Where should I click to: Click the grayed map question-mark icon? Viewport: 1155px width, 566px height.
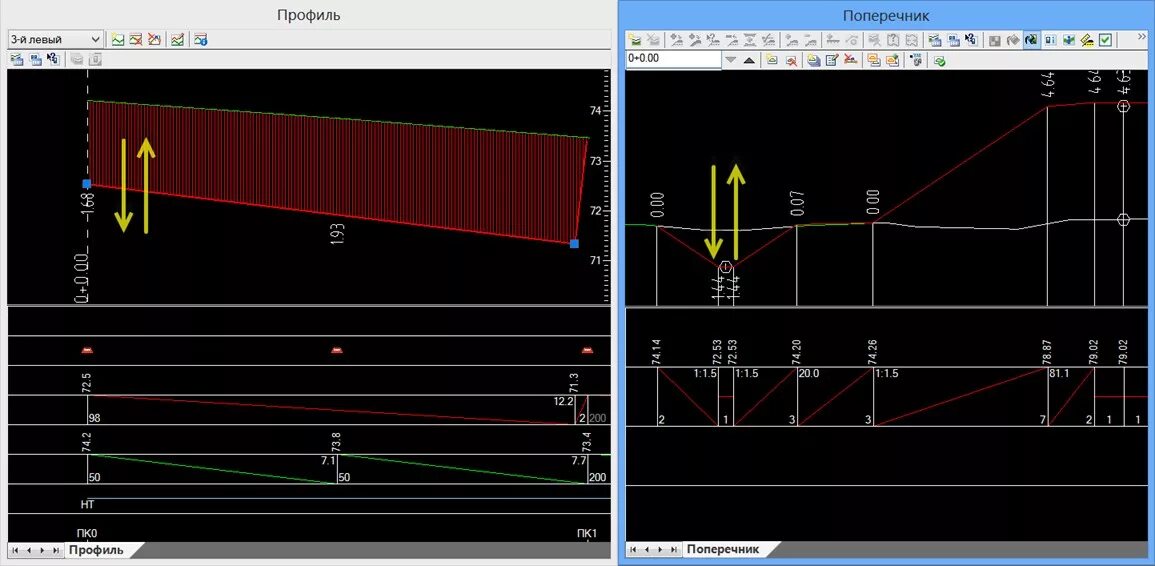tap(894, 40)
